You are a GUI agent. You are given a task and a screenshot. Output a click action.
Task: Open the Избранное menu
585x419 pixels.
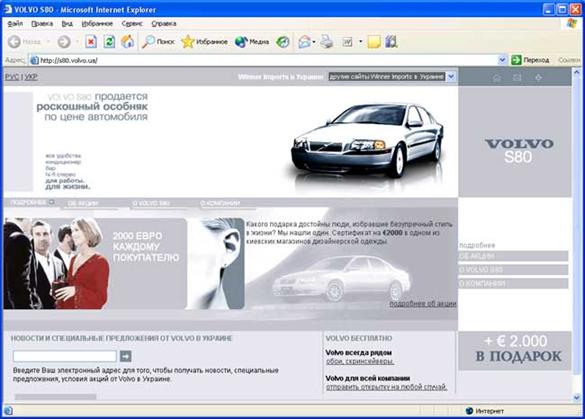[x=97, y=24]
